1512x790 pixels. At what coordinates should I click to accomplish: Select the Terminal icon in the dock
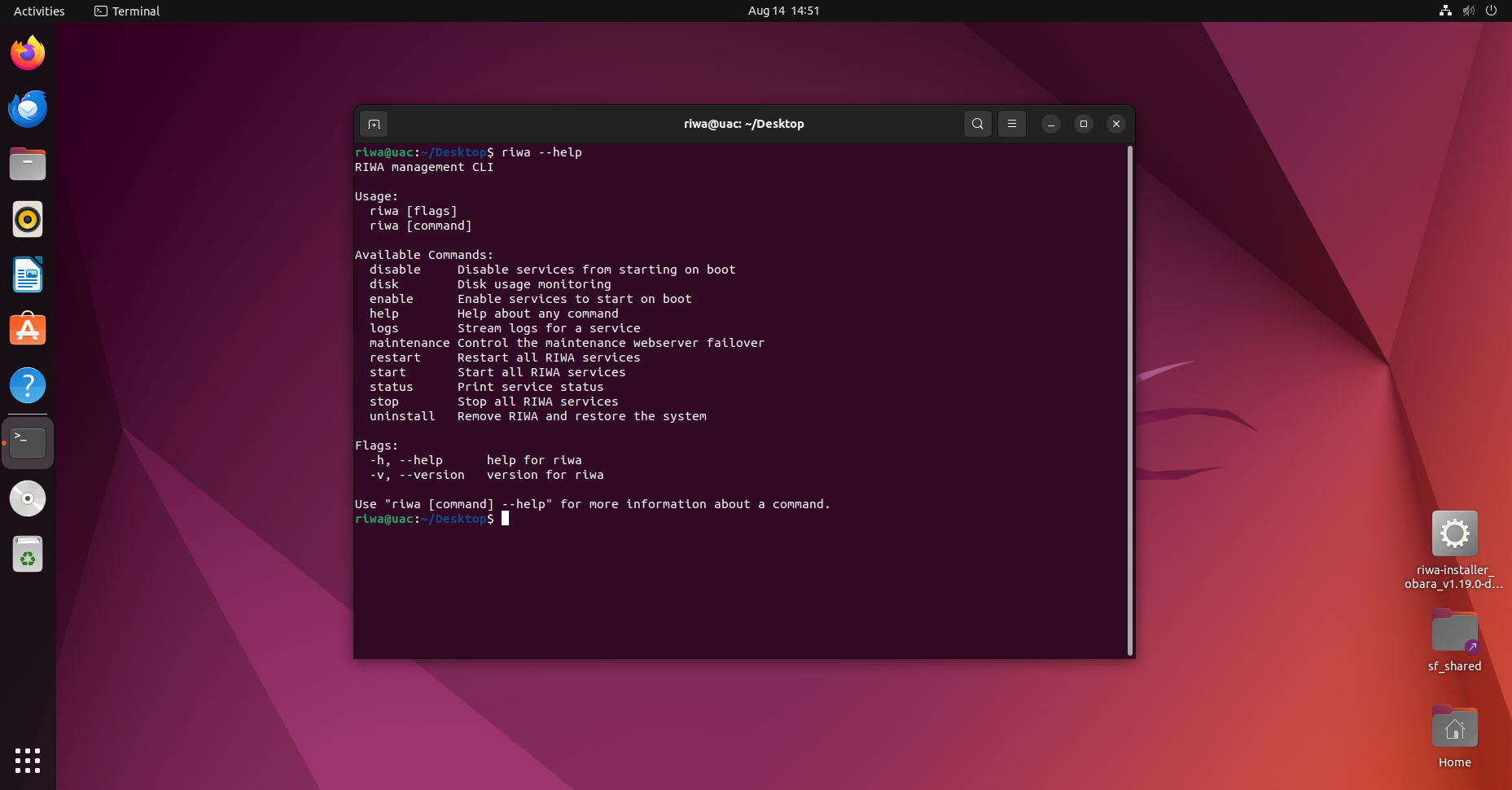pyautogui.click(x=28, y=443)
